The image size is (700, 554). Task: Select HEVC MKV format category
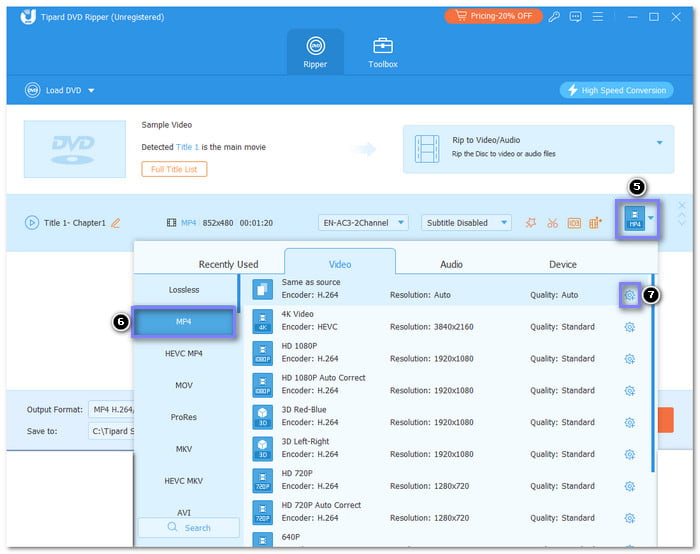(x=183, y=481)
